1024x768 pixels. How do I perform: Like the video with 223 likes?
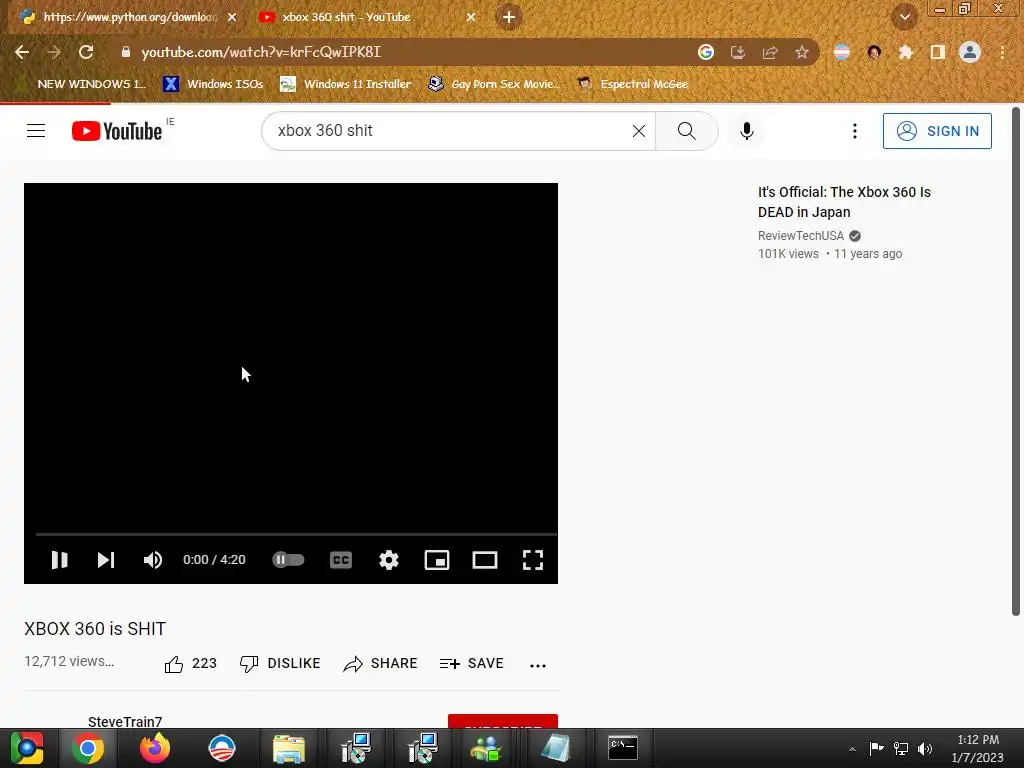coord(190,664)
